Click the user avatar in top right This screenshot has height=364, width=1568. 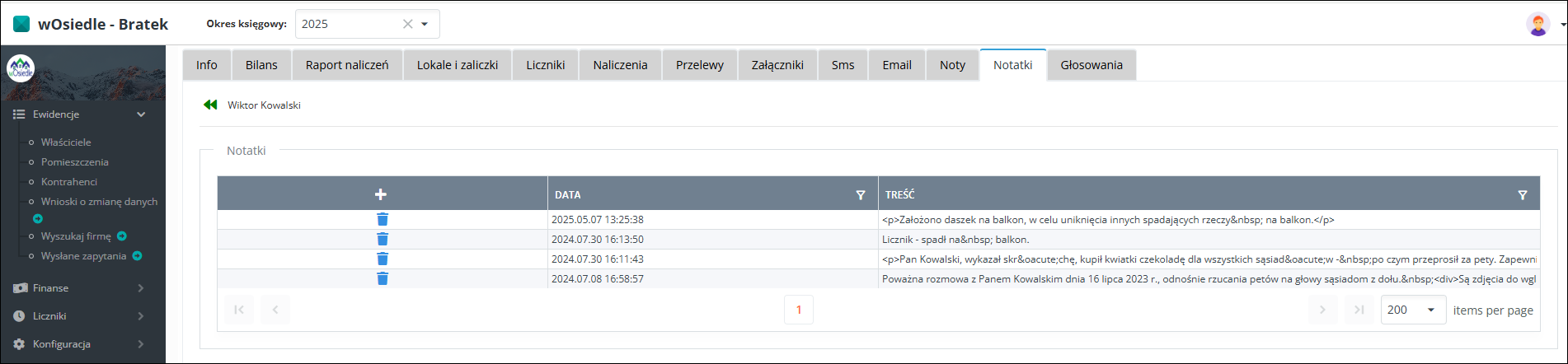click(x=1537, y=24)
